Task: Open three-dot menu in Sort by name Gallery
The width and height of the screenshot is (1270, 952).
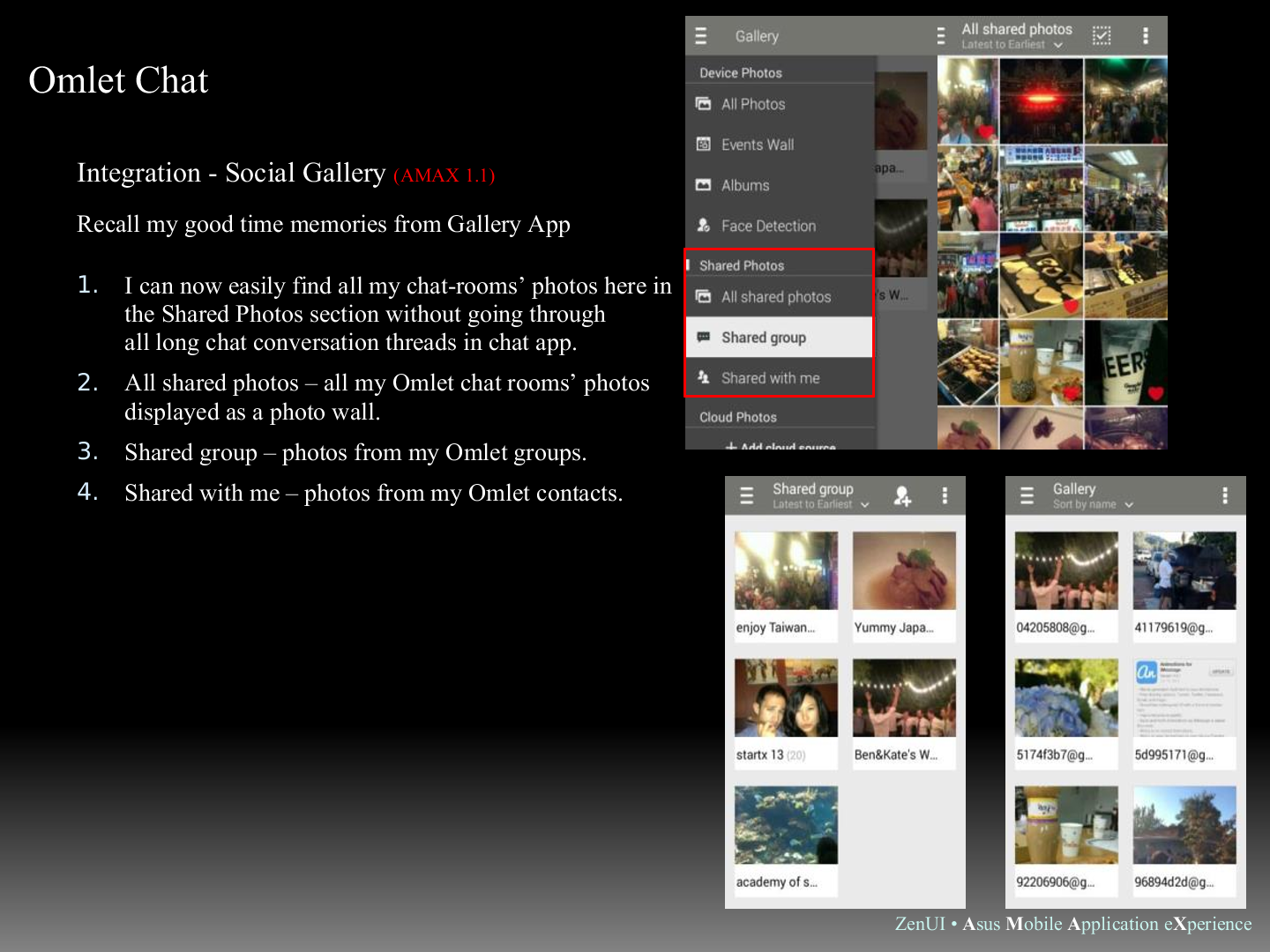Action: tap(1224, 496)
